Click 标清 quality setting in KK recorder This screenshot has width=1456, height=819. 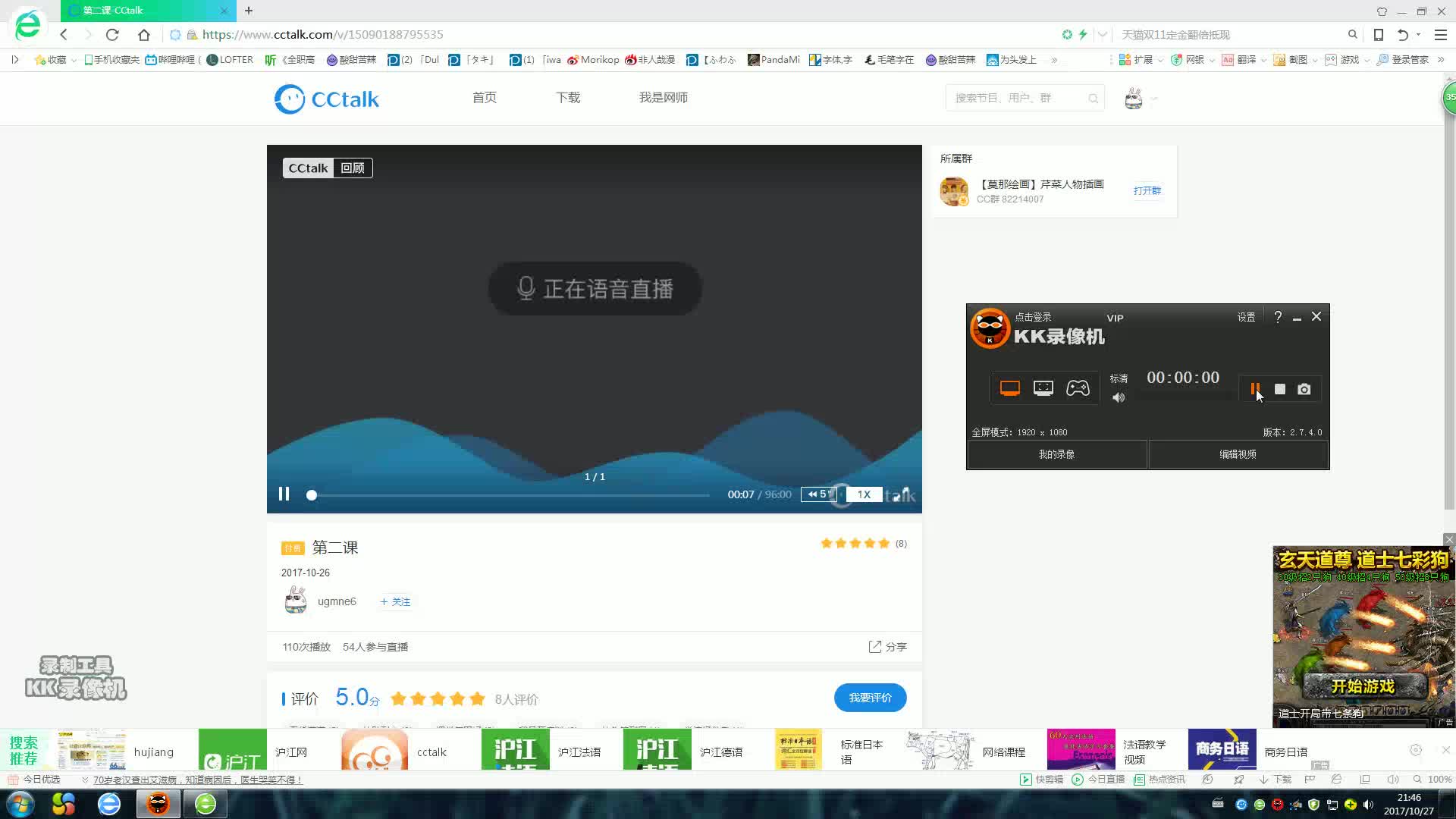(x=1119, y=378)
